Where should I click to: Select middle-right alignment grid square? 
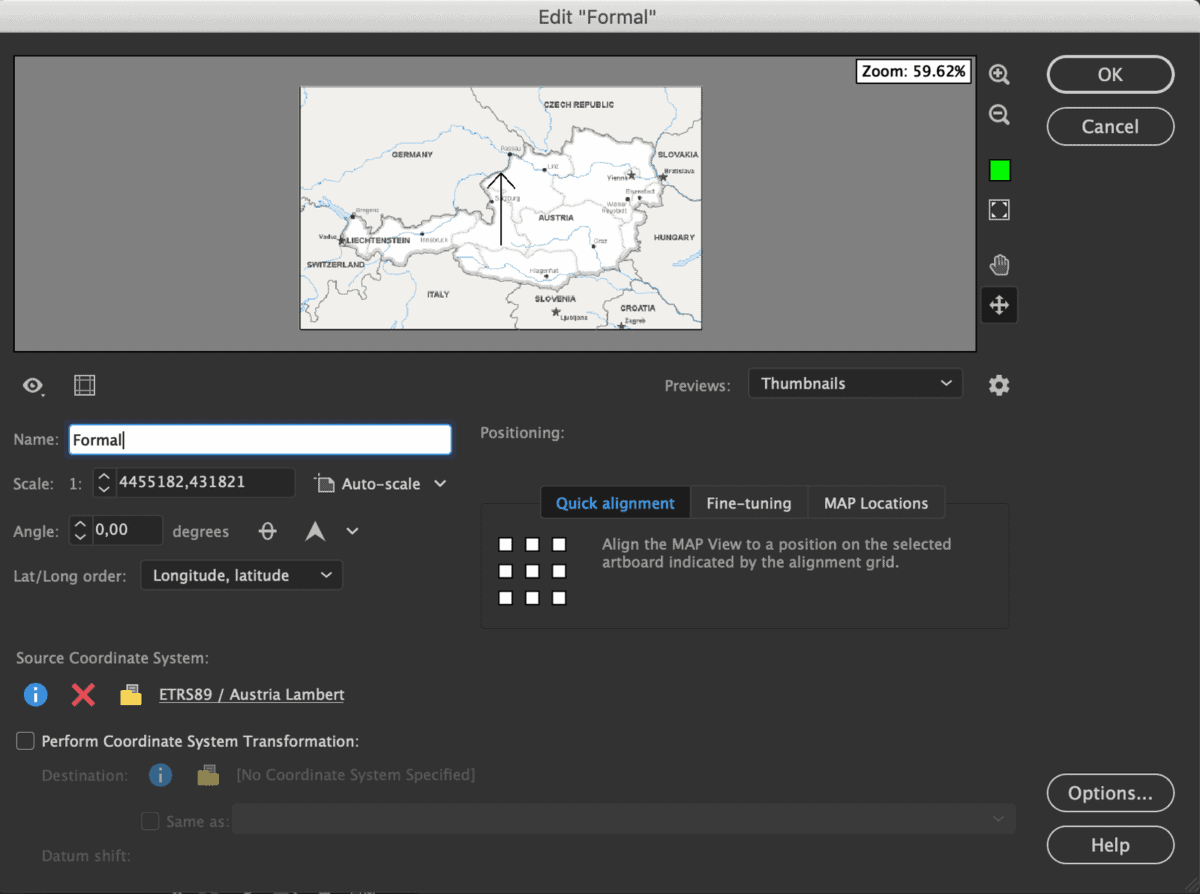pyautogui.click(x=559, y=572)
